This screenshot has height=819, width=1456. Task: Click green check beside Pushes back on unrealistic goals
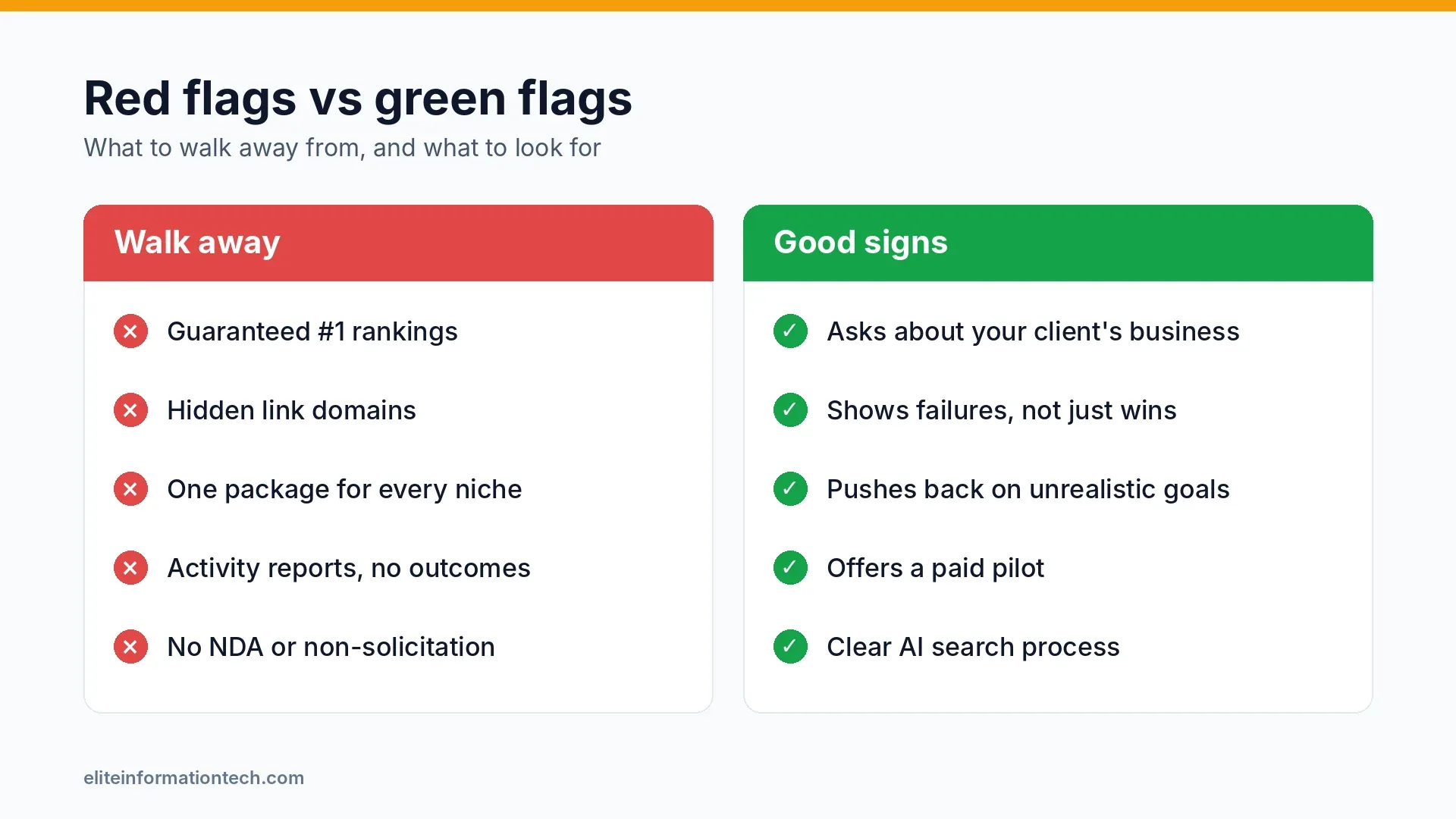coord(790,489)
